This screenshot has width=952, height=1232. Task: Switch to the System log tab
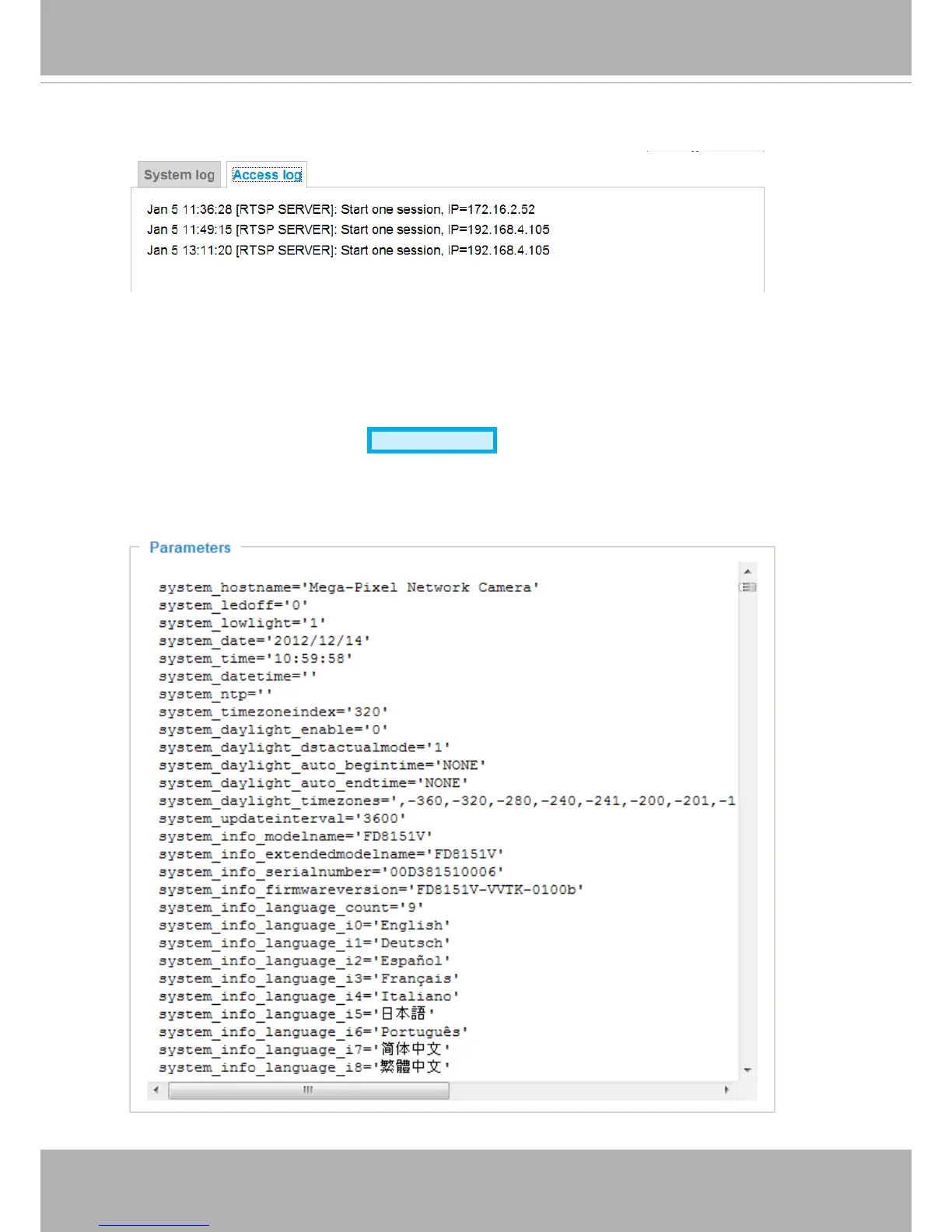tap(179, 175)
